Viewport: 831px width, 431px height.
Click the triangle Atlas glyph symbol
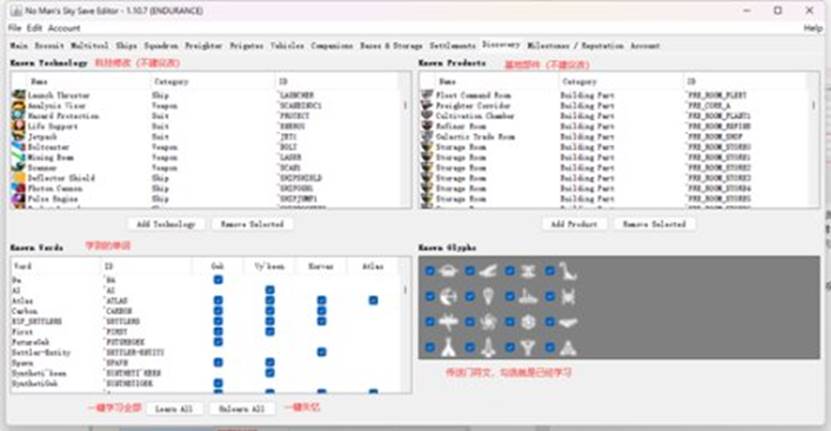coord(568,348)
